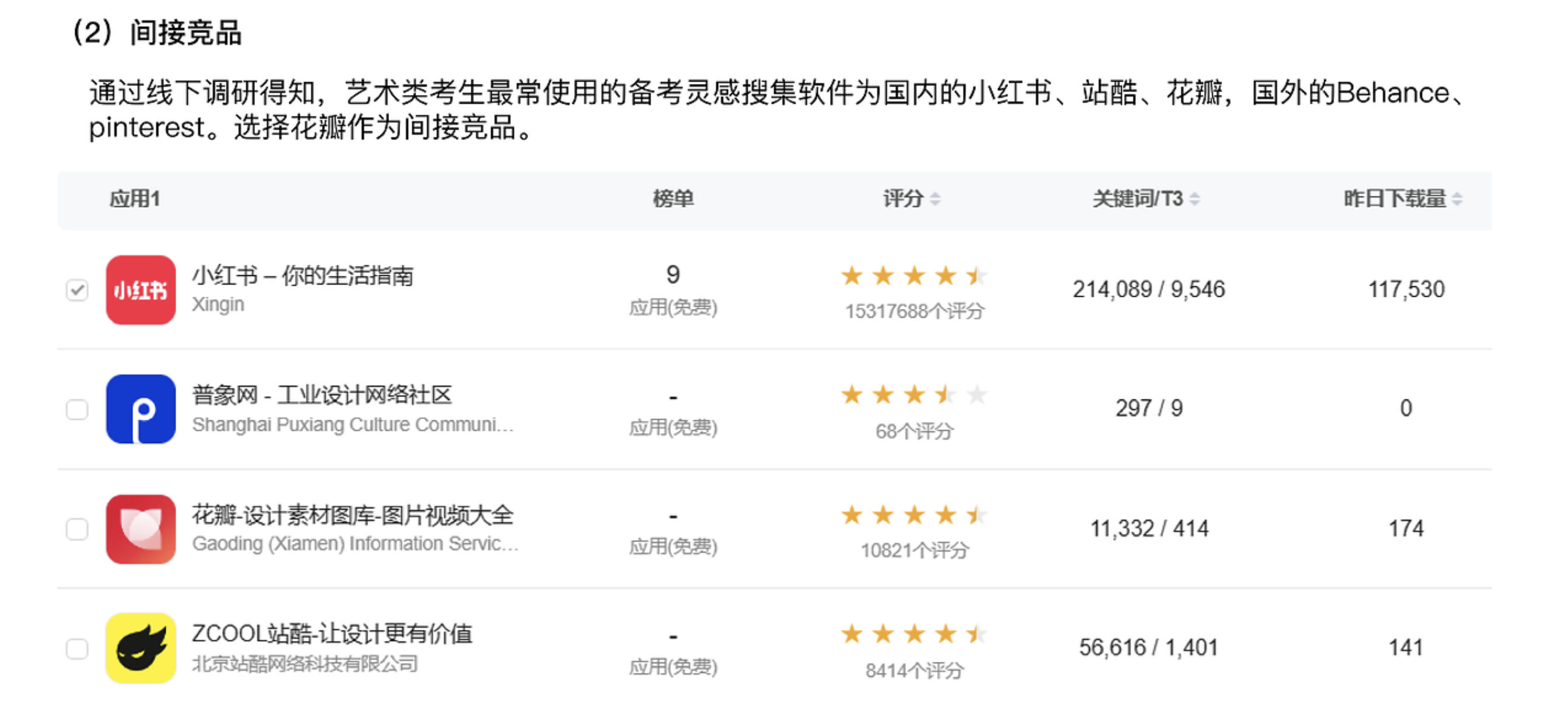Open the 小红书 – 你的生活指南 app link
Screen dimensions: 1568x702
pyautogui.click(x=303, y=276)
